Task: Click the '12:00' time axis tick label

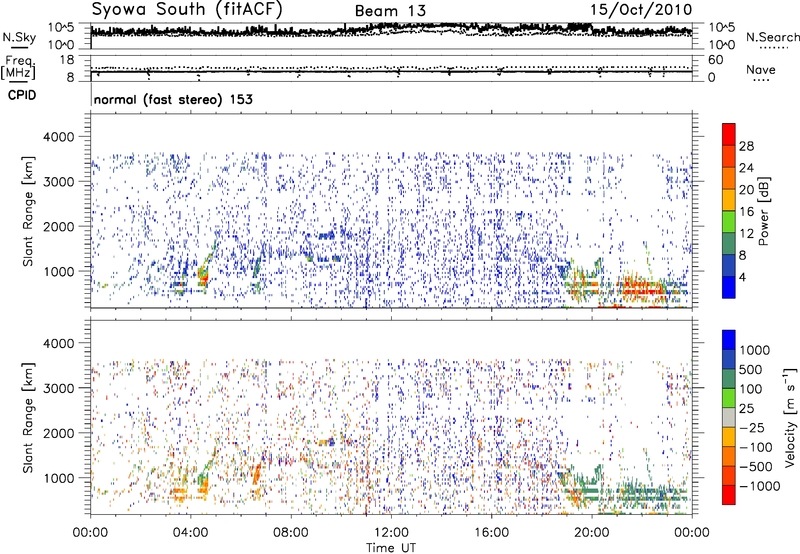Action: [391, 533]
